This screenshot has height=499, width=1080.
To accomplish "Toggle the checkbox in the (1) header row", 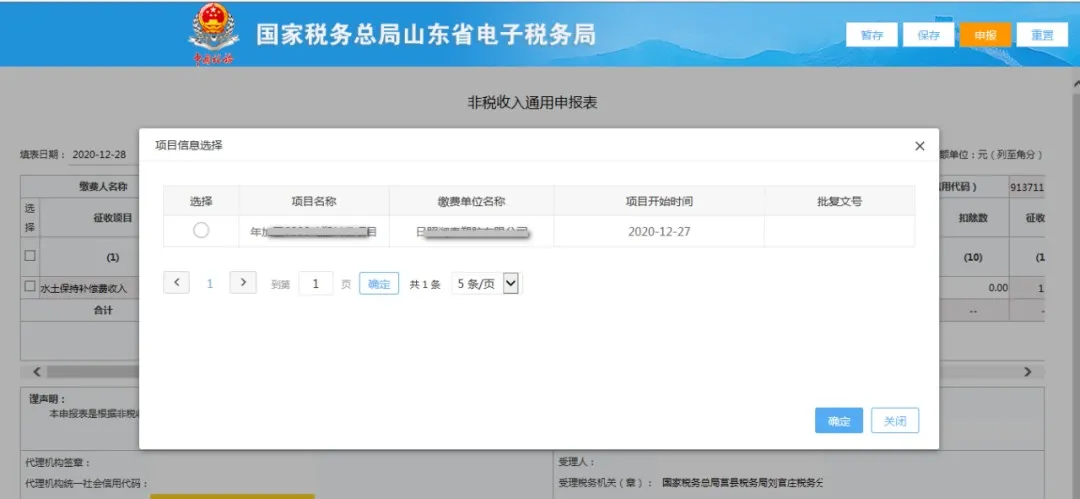I will 29,256.
